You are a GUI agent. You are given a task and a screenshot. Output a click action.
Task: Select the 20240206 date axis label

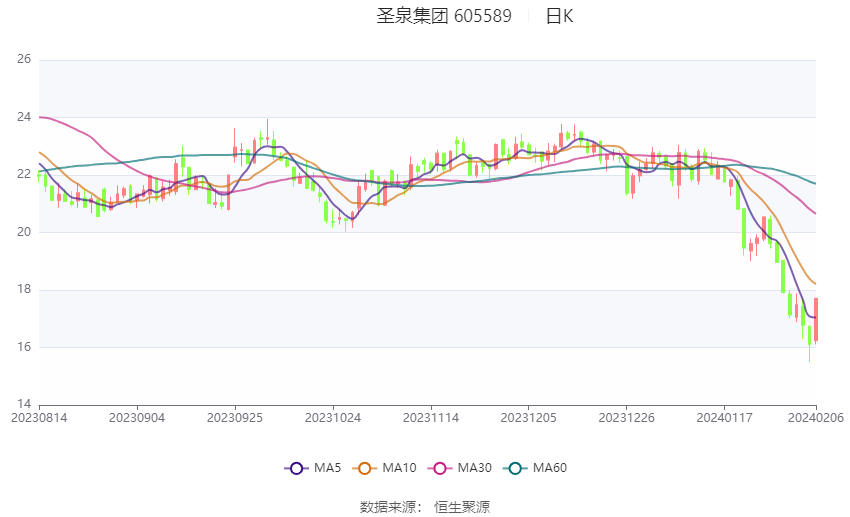[816, 418]
